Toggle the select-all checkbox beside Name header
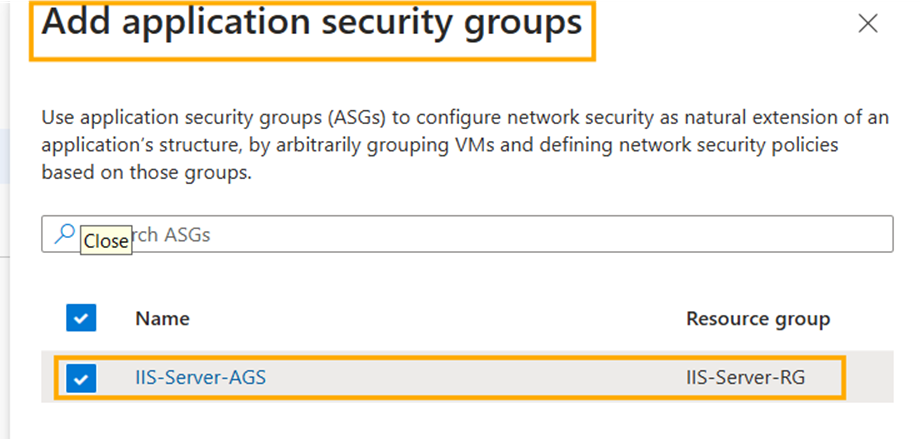Image resolution: width=920 pixels, height=439 pixels. click(x=81, y=319)
